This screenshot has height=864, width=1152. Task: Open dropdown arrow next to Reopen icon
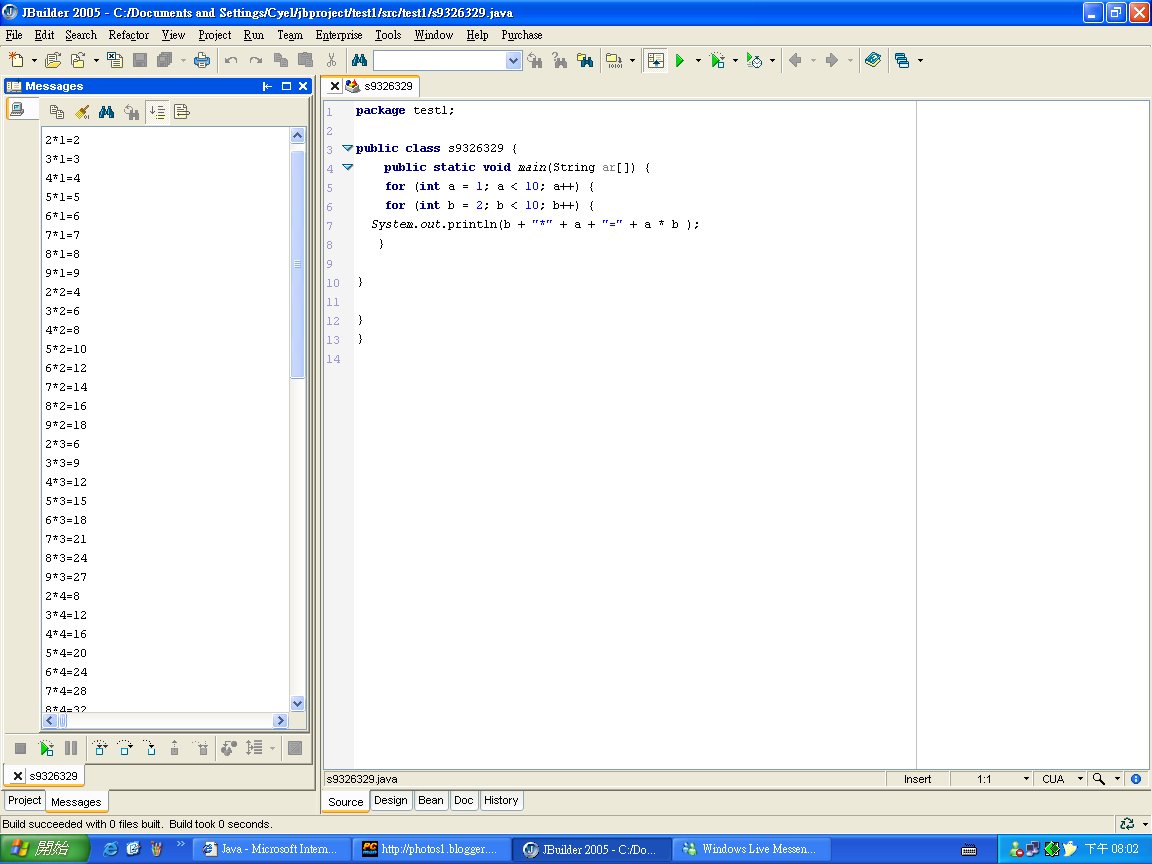point(96,61)
